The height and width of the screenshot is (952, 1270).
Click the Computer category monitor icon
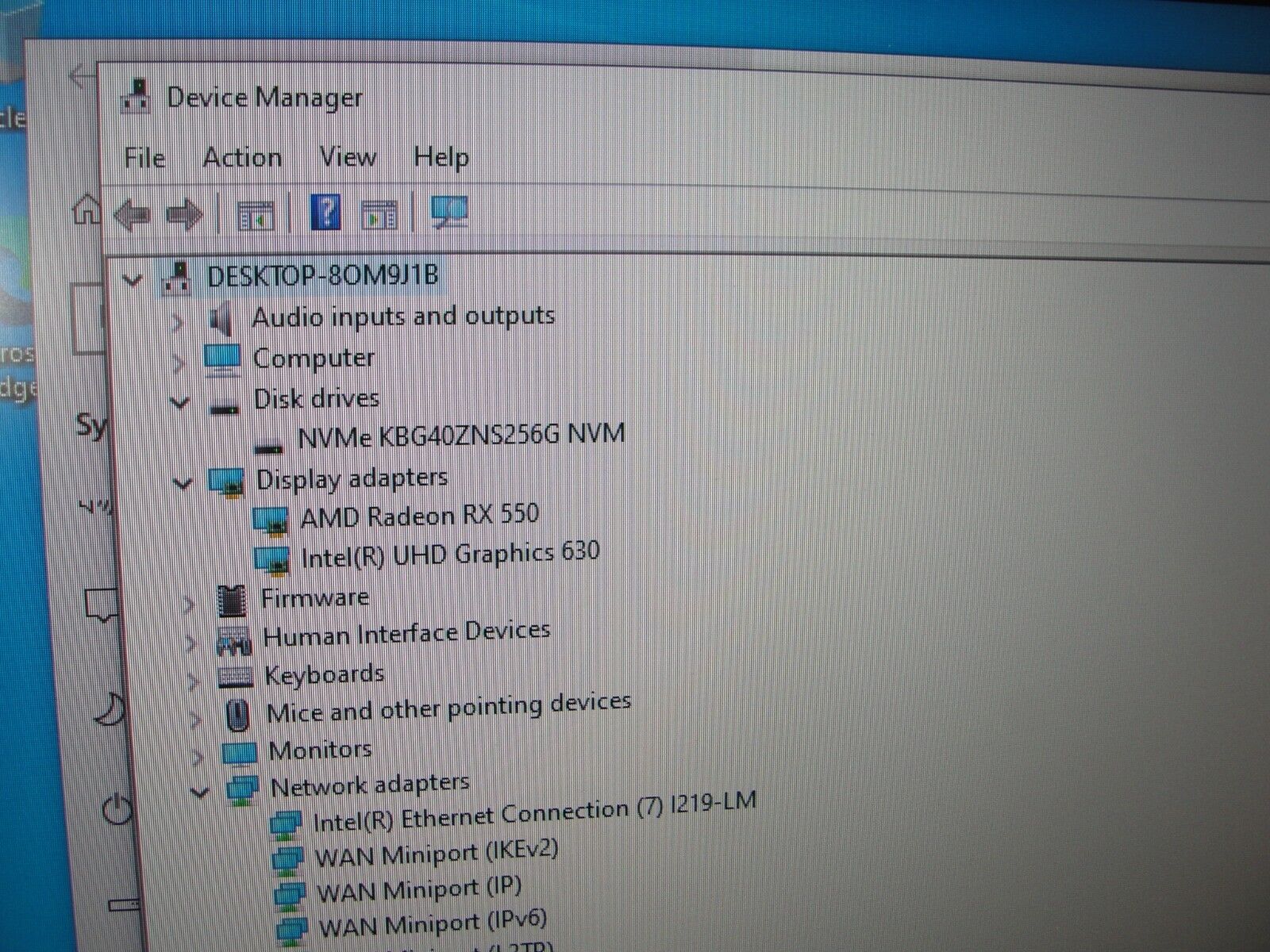point(222,359)
